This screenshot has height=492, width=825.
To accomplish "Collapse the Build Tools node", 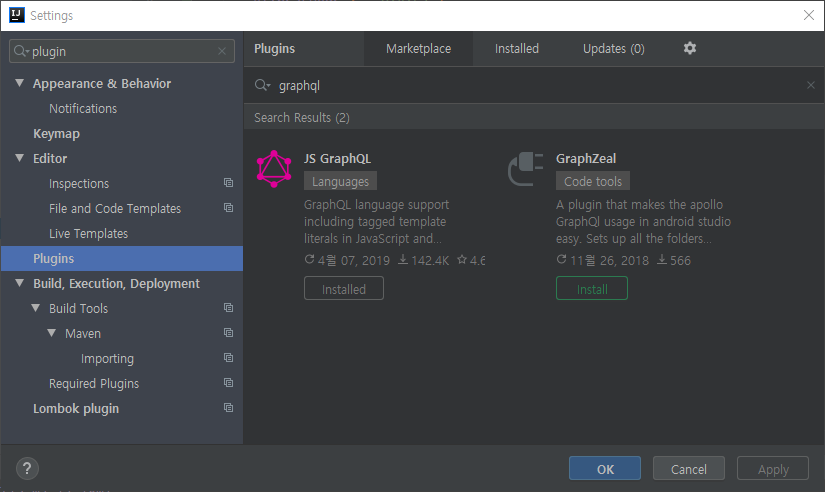I will coord(36,308).
